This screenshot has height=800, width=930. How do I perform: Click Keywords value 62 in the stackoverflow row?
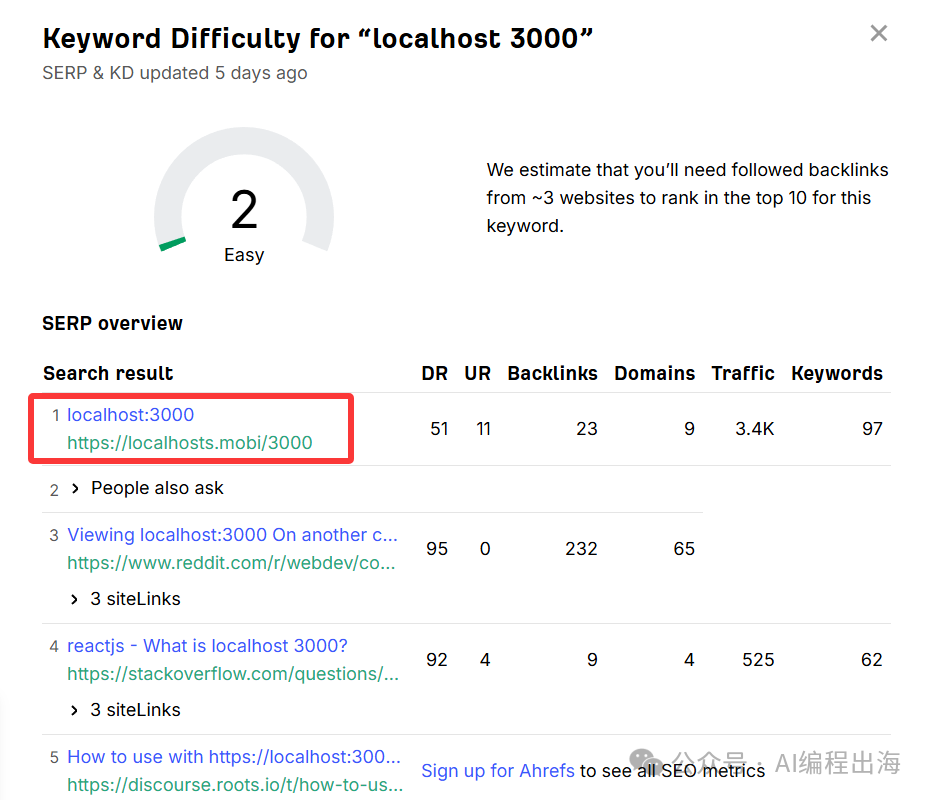tap(872, 659)
